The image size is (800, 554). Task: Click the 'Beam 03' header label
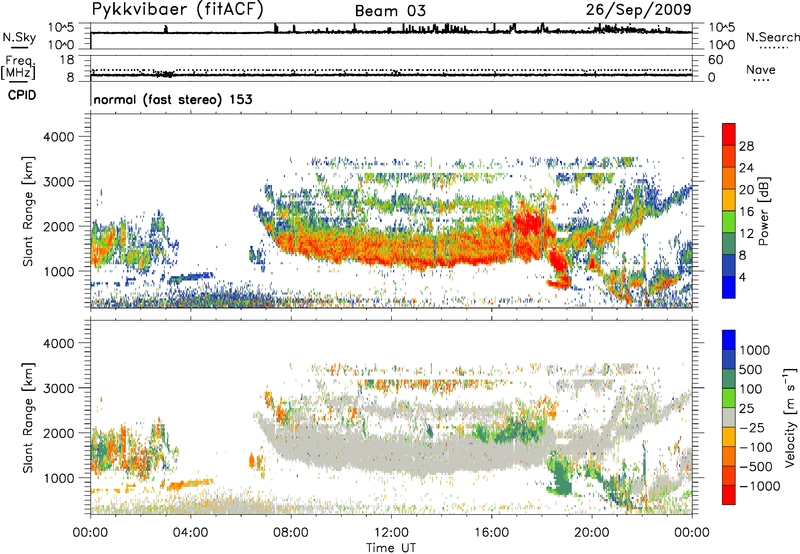pyautogui.click(x=390, y=11)
